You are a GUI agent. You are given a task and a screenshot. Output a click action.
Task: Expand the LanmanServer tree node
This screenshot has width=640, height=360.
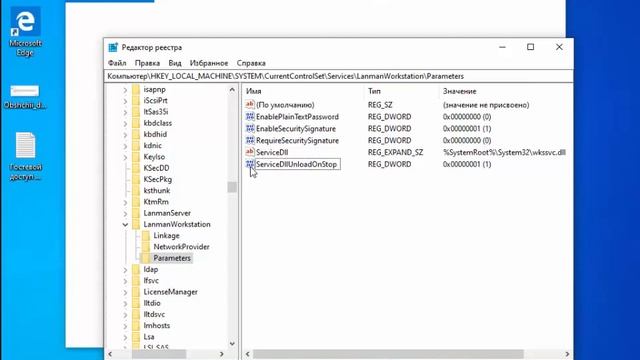tap(125, 213)
